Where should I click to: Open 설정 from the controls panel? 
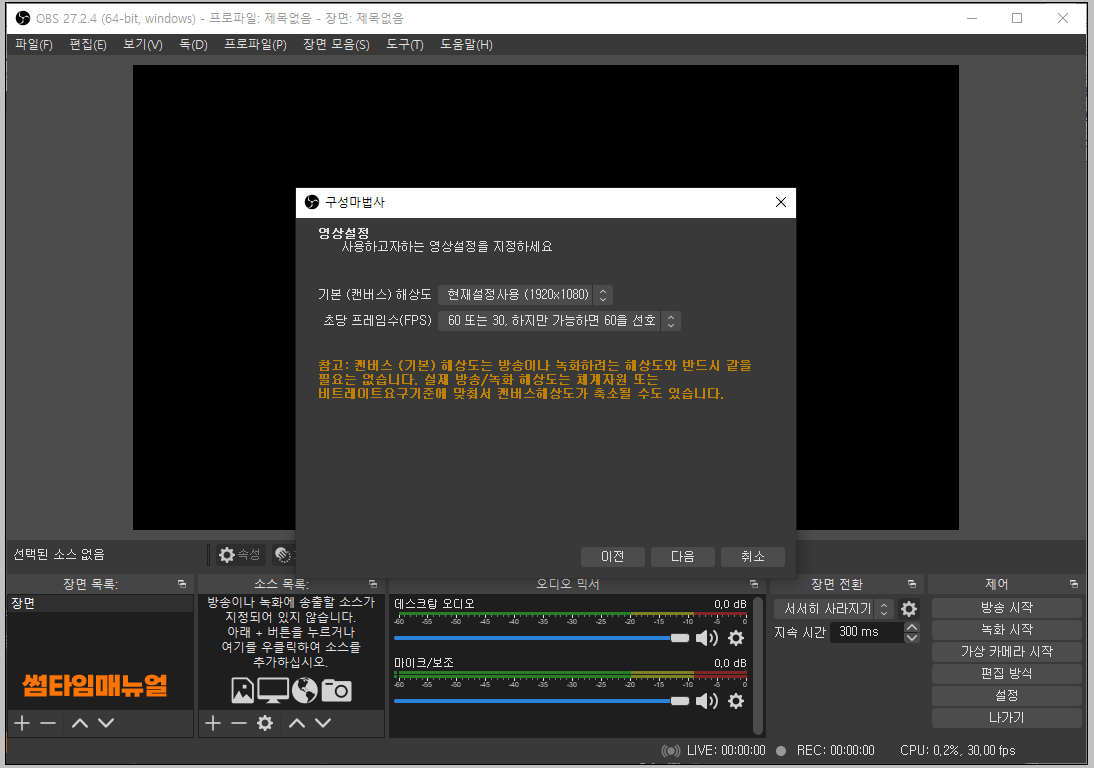pyautogui.click(x=1006, y=695)
